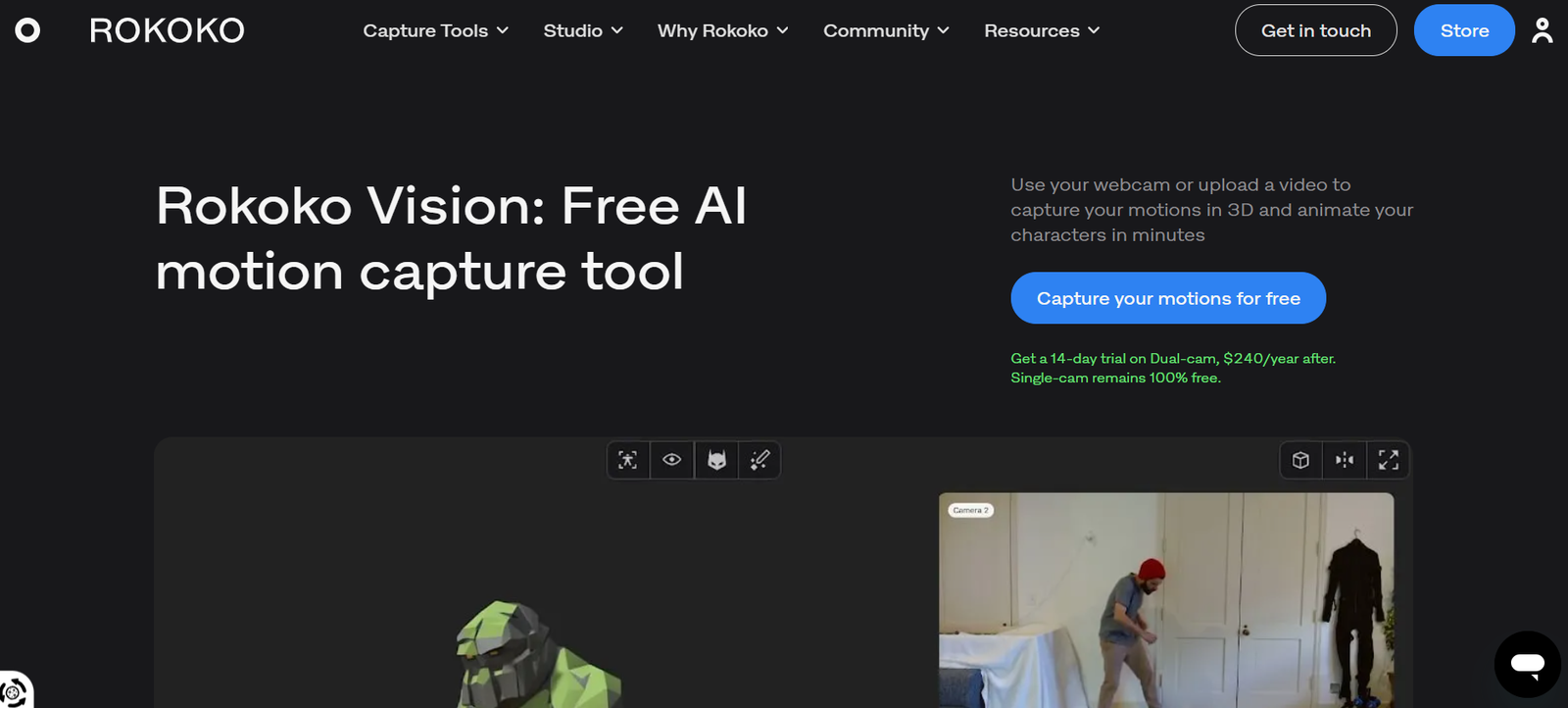Toggle the mirror flip icon

[x=1345, y=460]
